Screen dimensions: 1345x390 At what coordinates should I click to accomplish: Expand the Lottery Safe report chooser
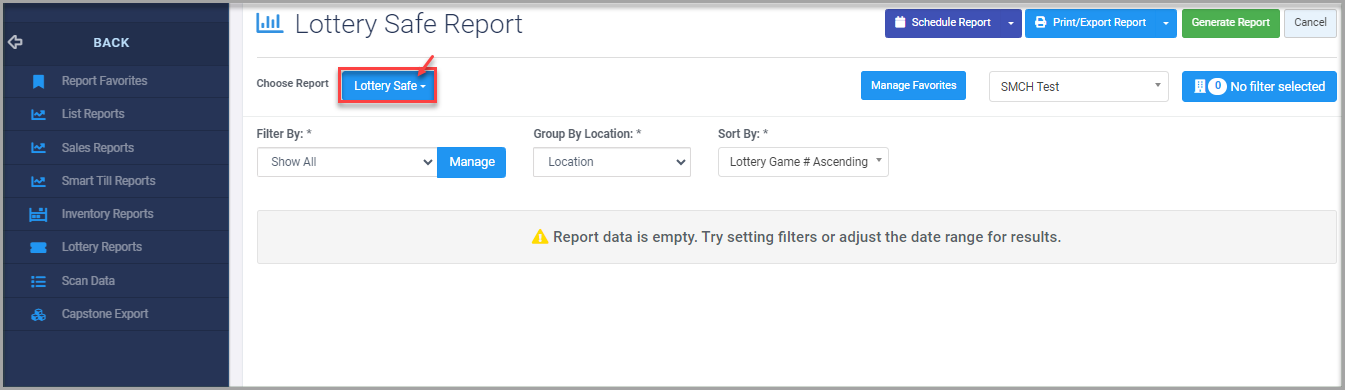tap(390, 87)
